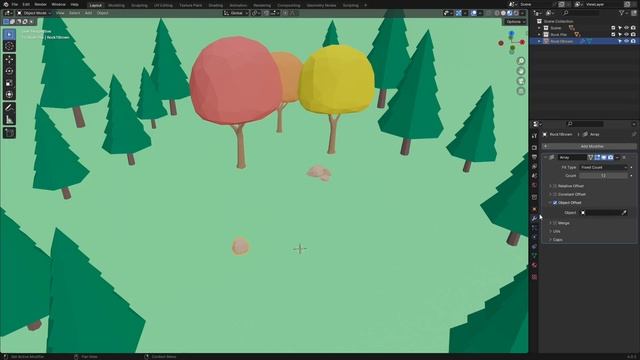Uncheck the Object Offset checkbox
The width and height of the screenshot is (640, 360).
(555, 203)
